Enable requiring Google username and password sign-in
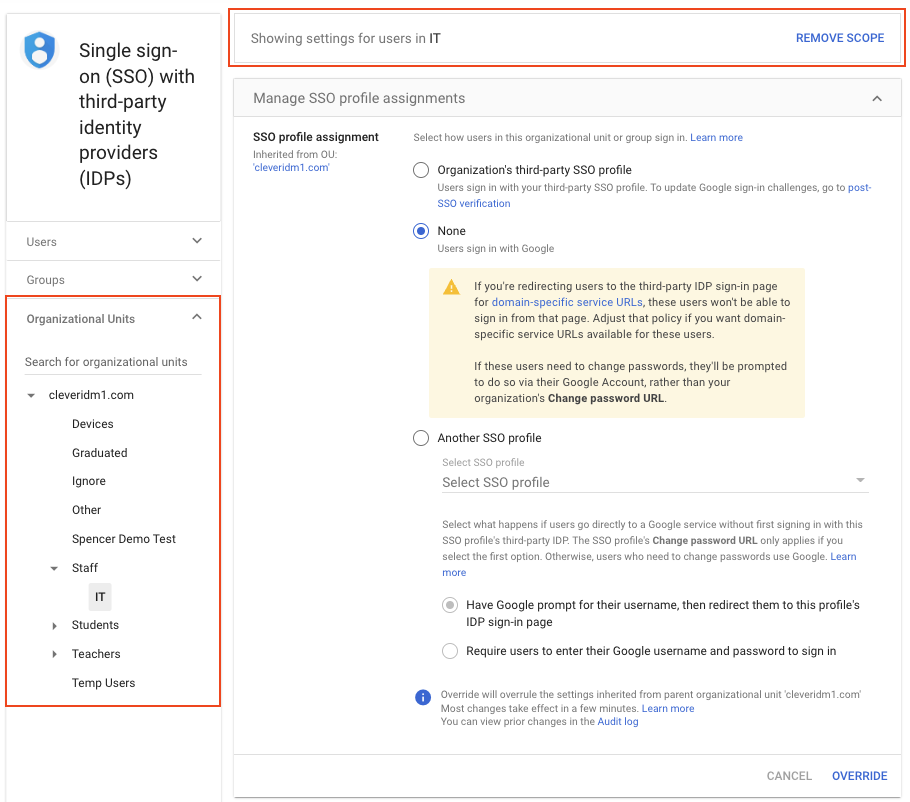 coord(449,650)
